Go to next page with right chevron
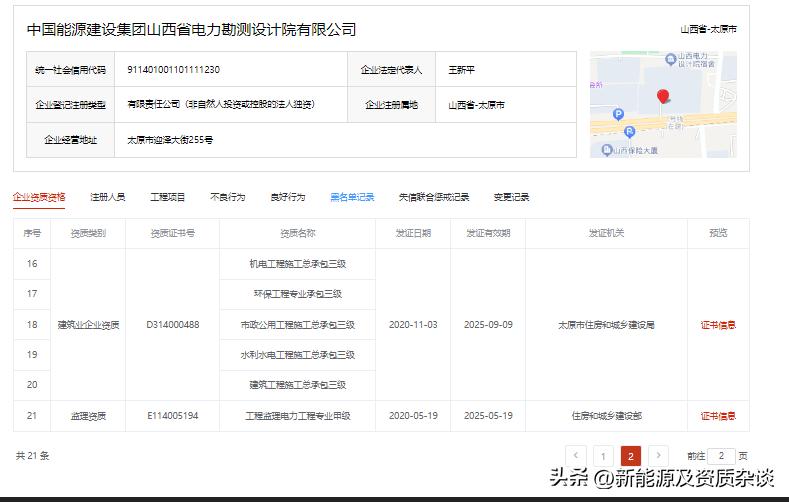Image resolution: width=789 pixels, height=502 pixels. pyautogui.click(x=658, y=456)
